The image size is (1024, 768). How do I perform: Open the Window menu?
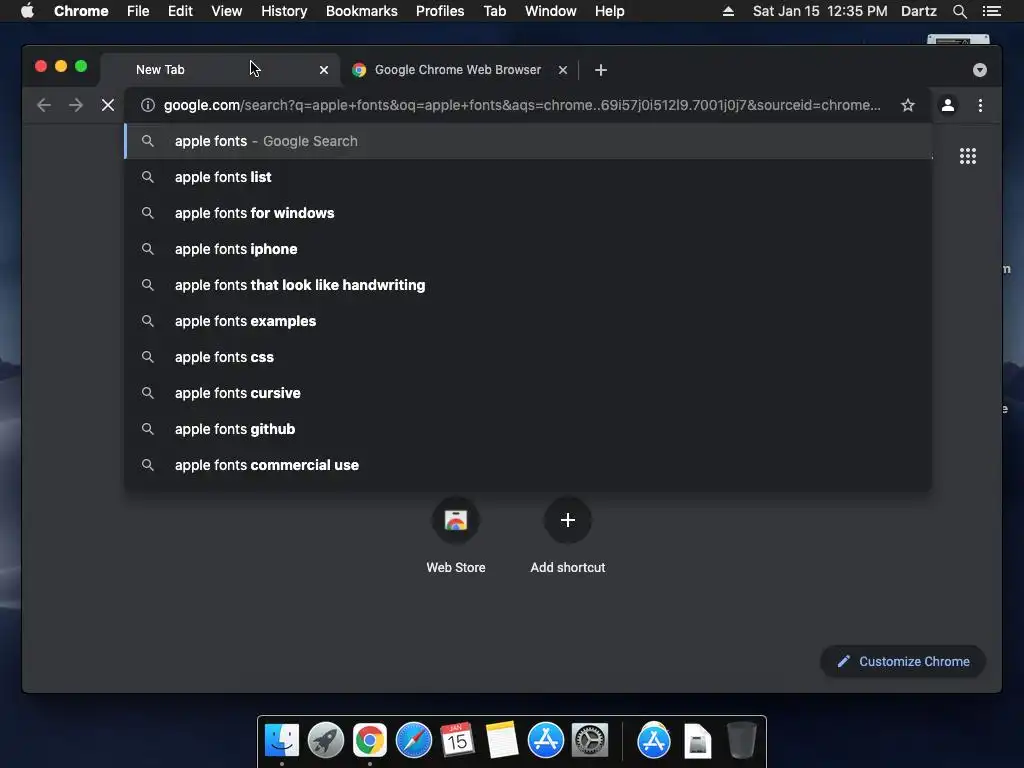click(551, 11)
